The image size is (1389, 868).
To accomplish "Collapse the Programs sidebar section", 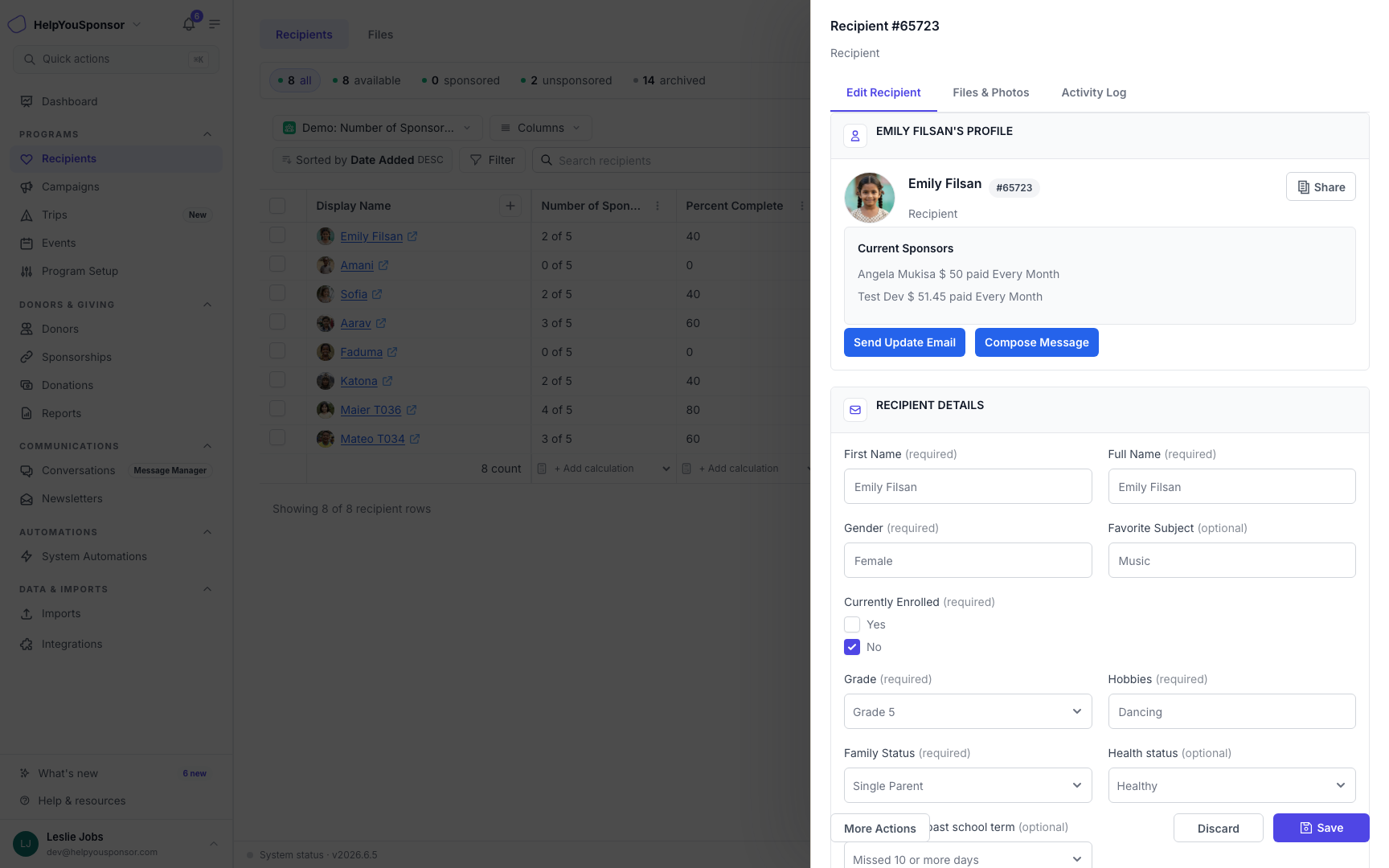I will click(x=207, y=134).
